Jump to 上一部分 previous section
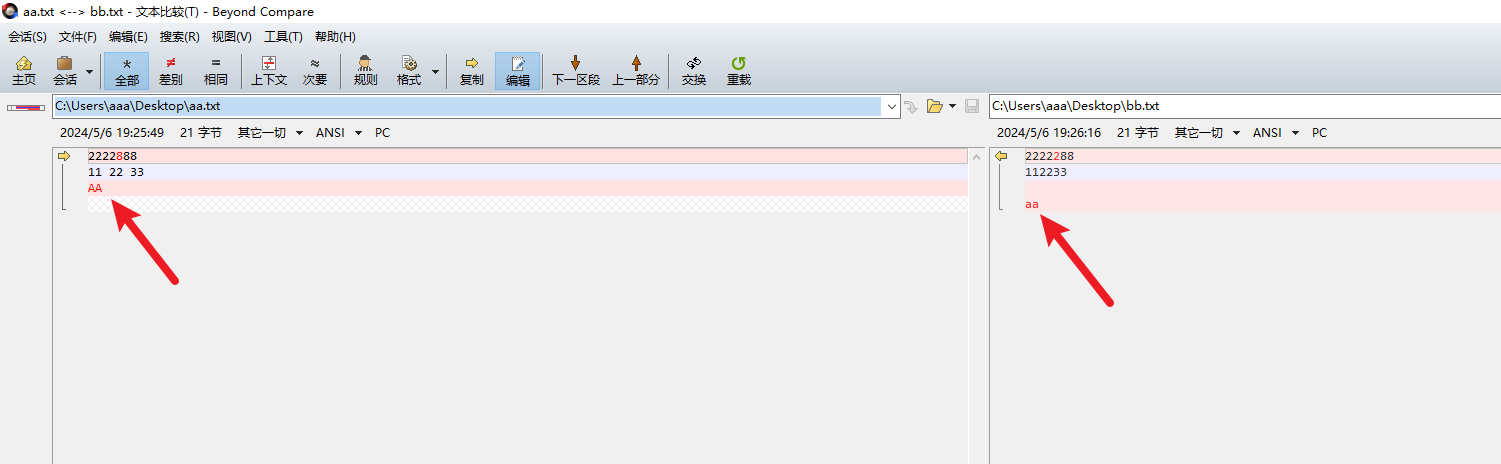The image size is (1501, 464). click(636, 71)
